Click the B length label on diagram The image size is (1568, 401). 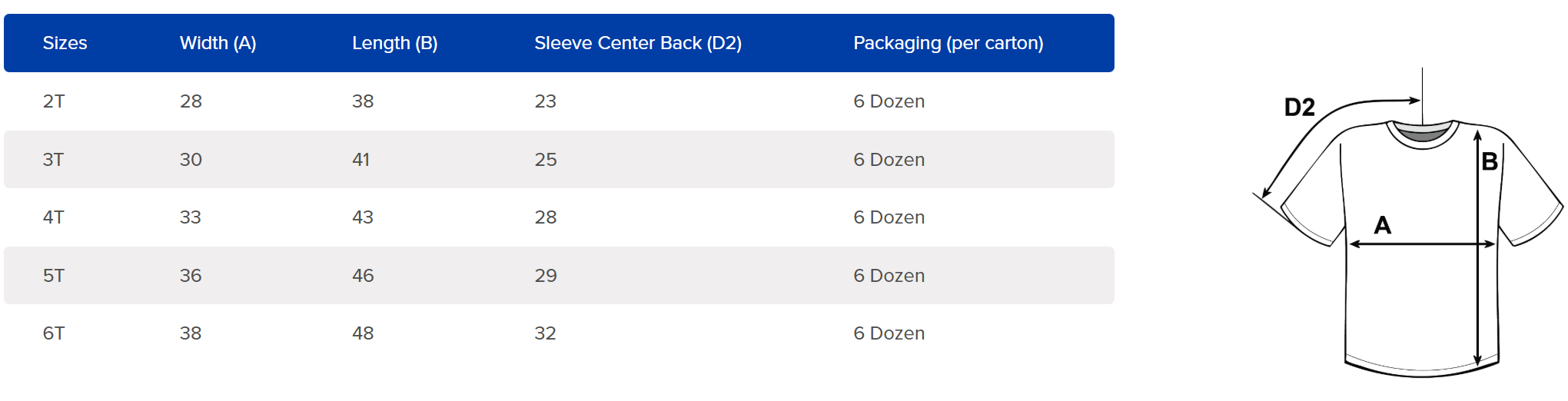tap(1490, 161)
